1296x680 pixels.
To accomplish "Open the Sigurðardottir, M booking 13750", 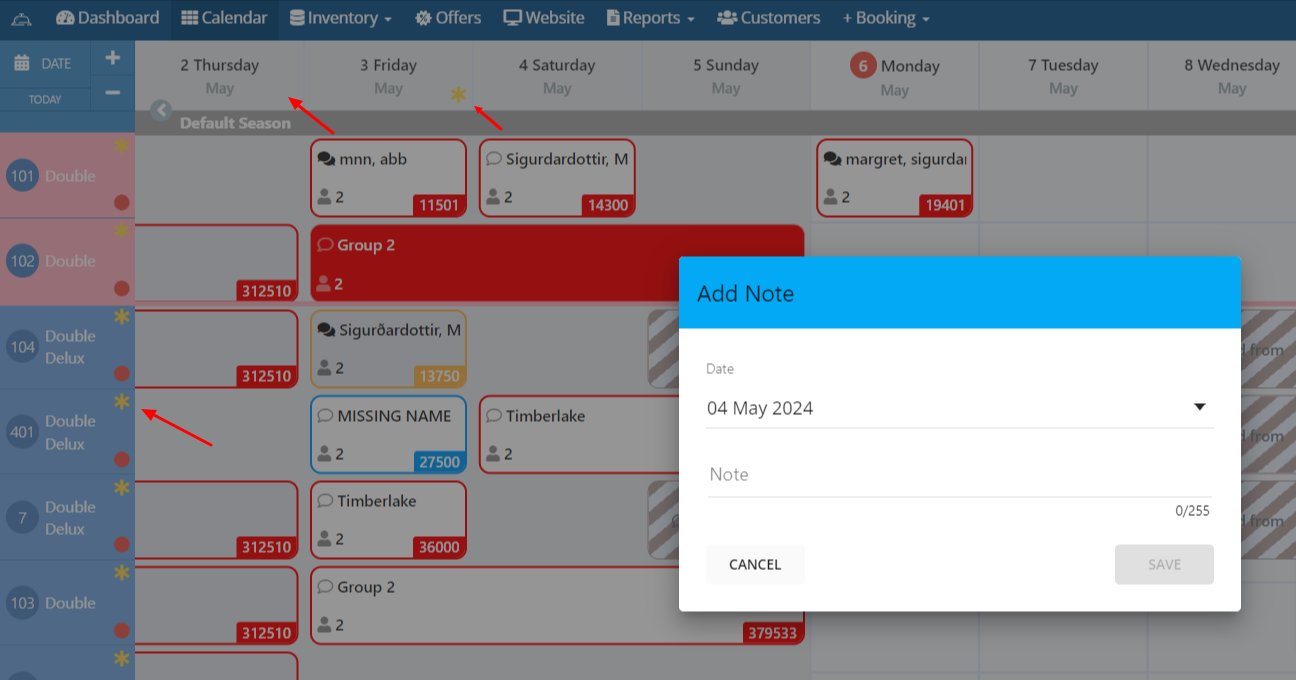I will 388,349.
